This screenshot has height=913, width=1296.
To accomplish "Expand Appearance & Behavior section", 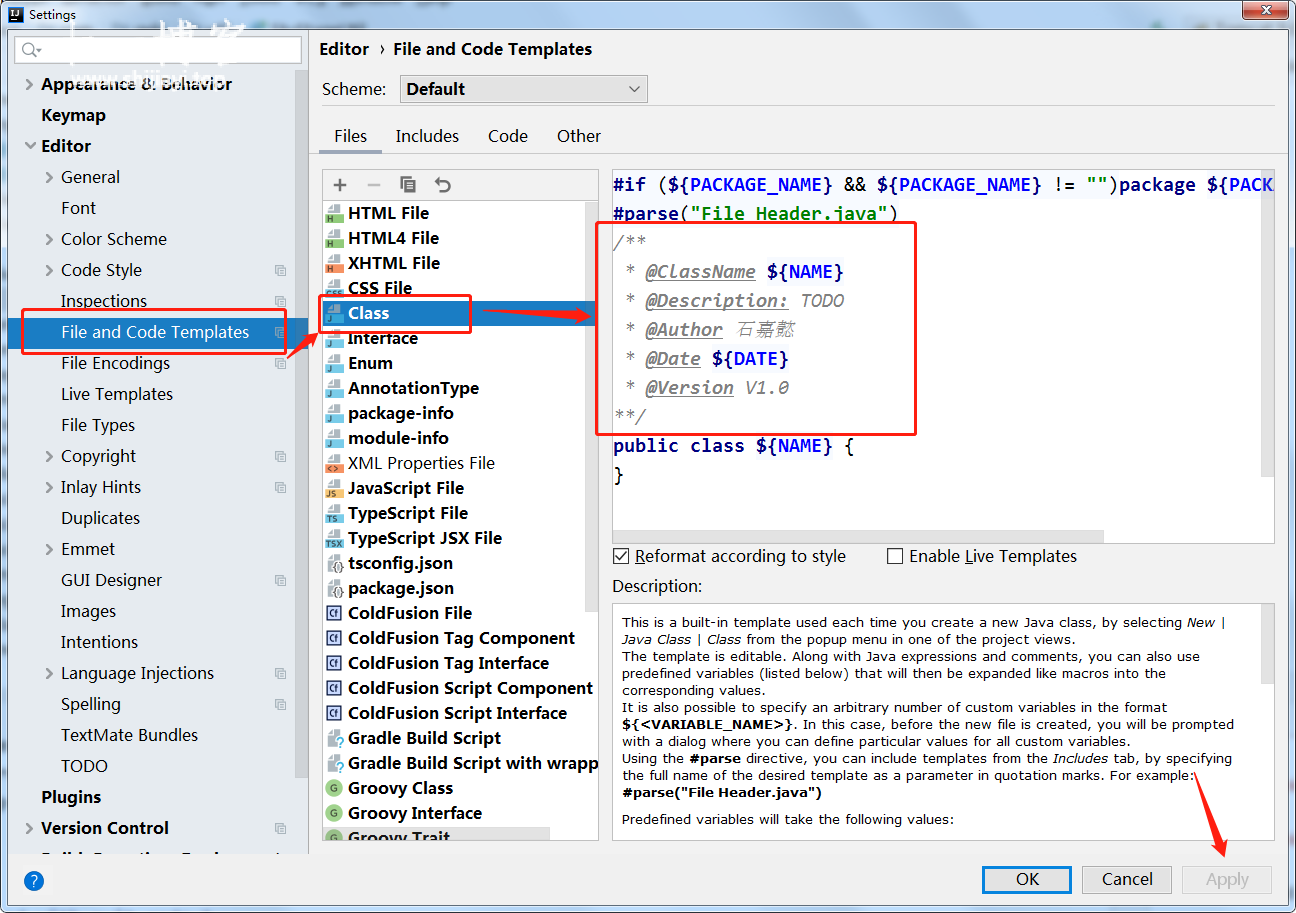I will tap(29, 84).
